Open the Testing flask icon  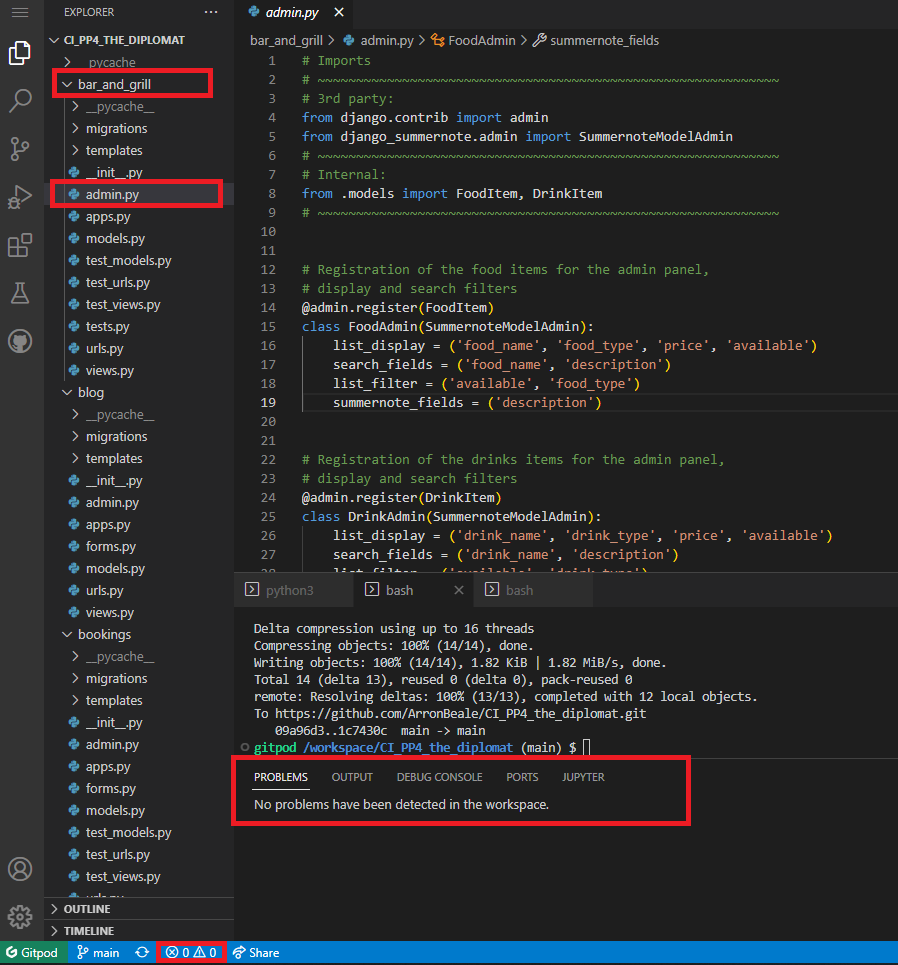click(x=20, y=293)
